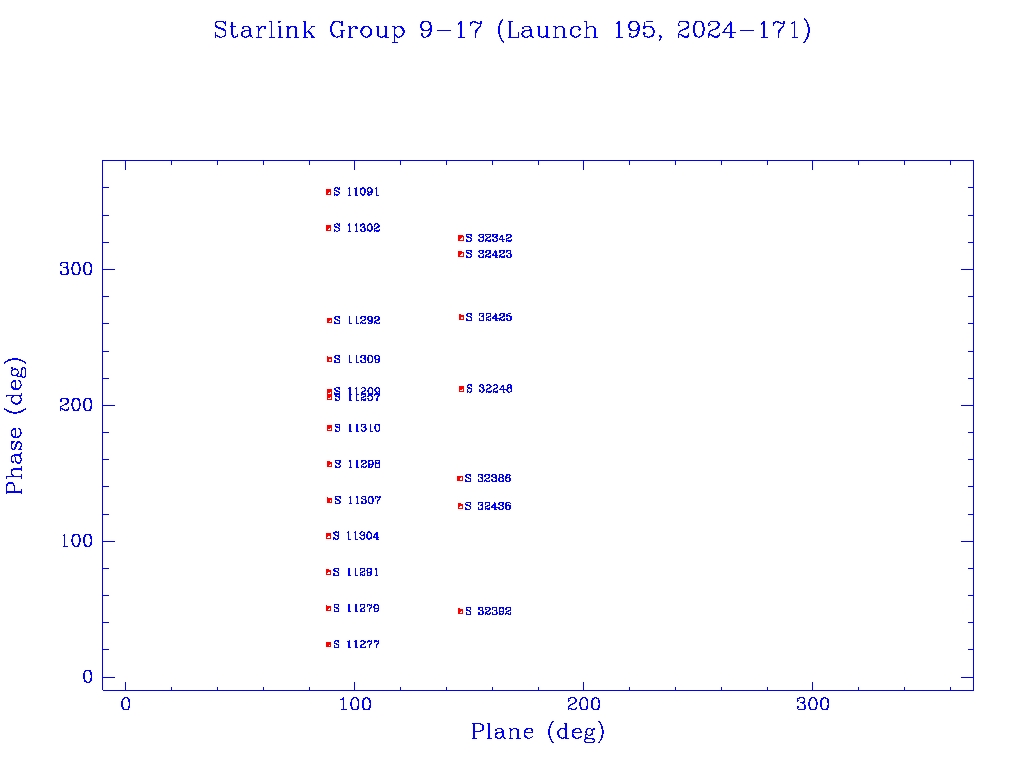Click the red marker beside S 32425
1024x768 pixels.
462,317
